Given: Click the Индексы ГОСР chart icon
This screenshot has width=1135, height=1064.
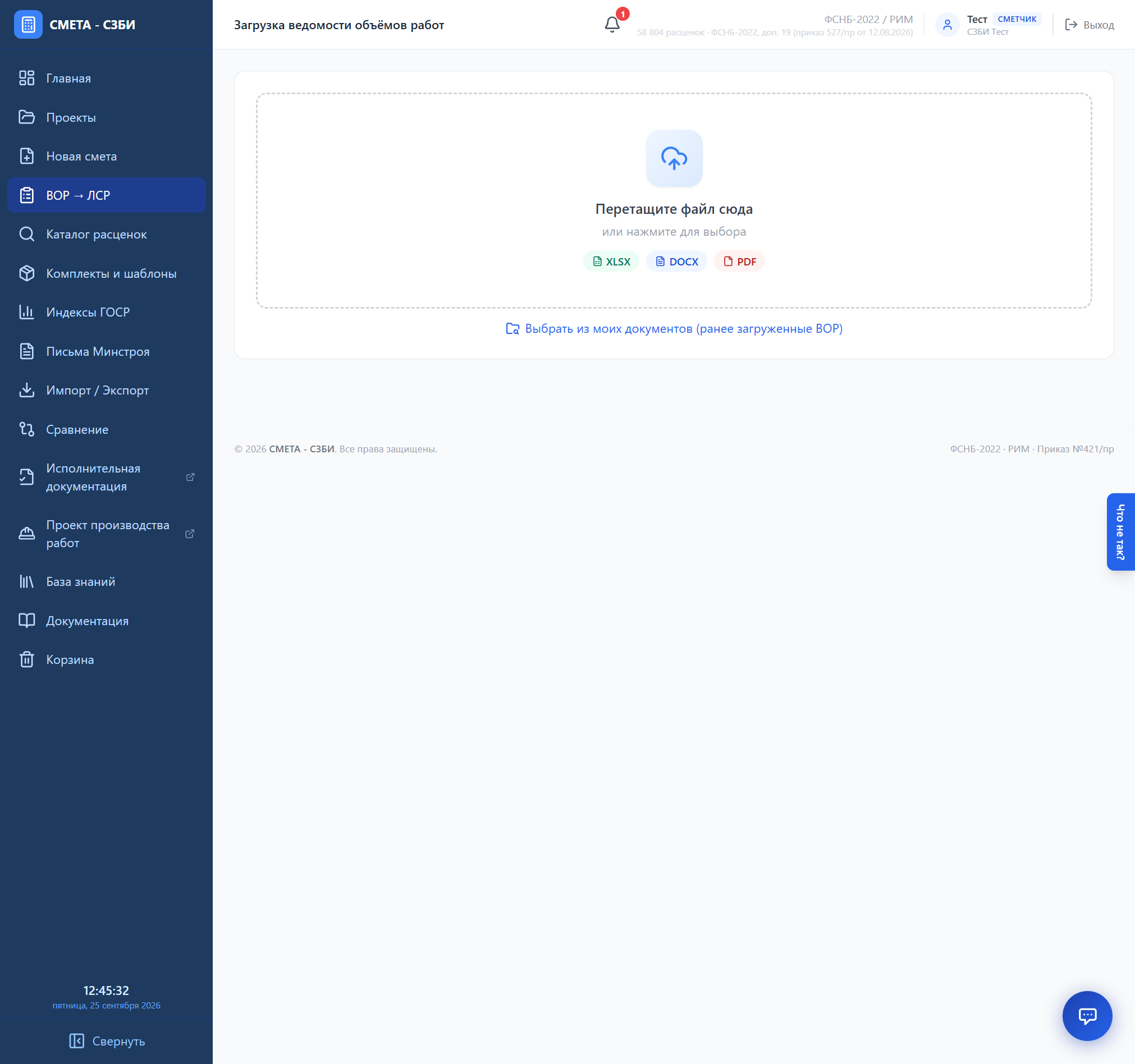Looking at the screenshot, I should [27, 312].
